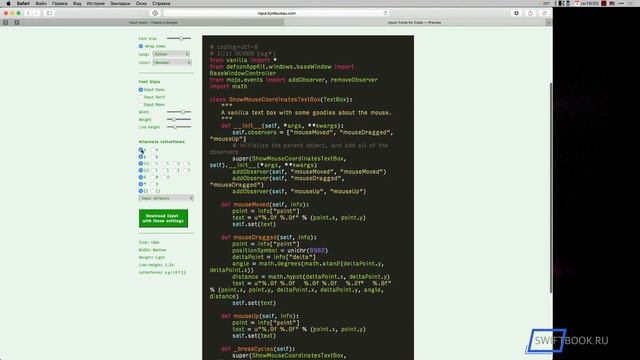
Task: Choose the second curly braces alternate radio
Action: 153,191
